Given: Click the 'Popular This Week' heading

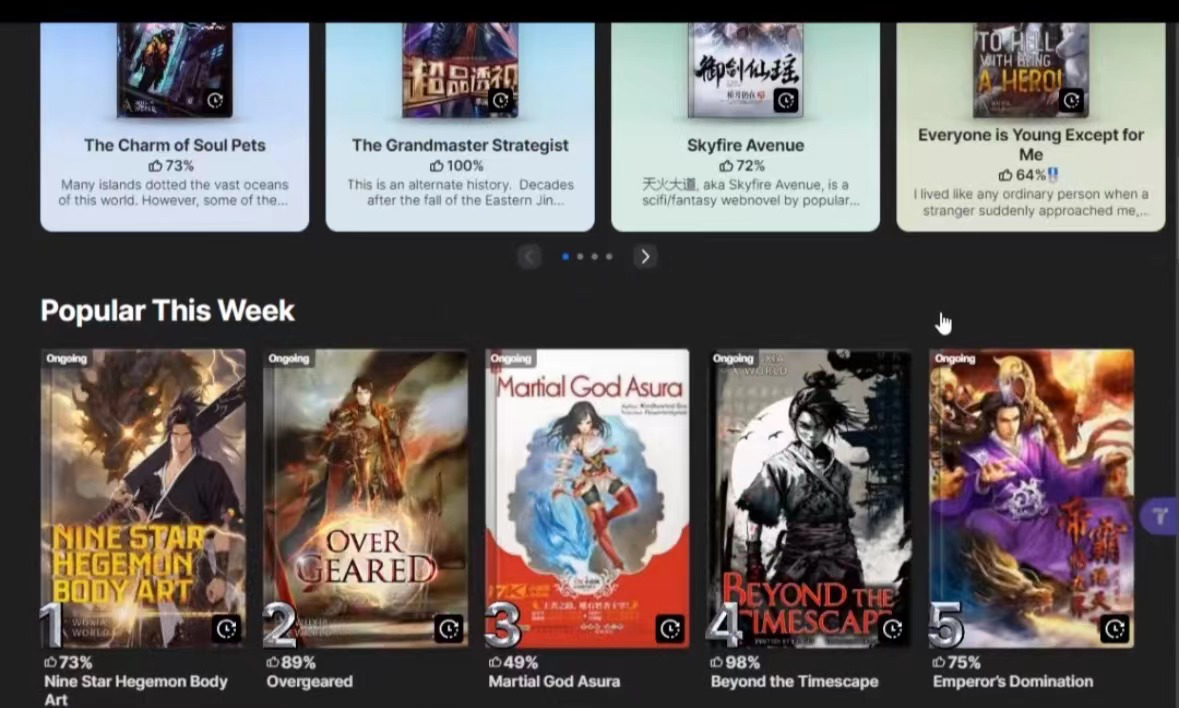Looking at the screenshot, I should click(x=168, y=310).
